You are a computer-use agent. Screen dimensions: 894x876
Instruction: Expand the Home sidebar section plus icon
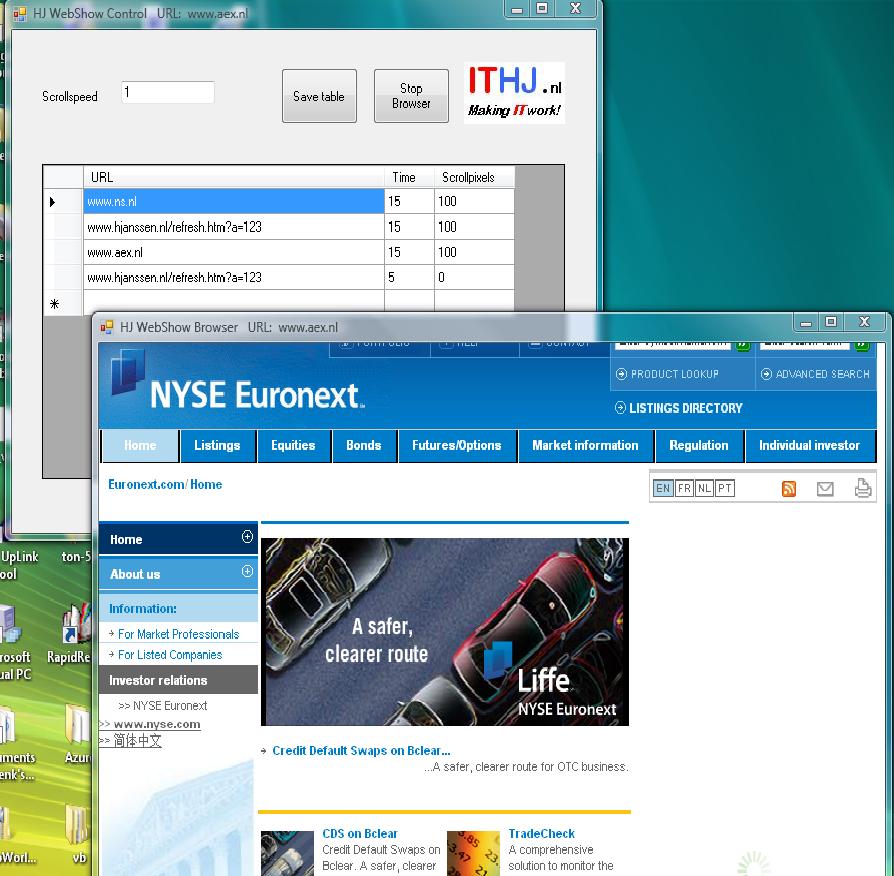click(x=247, y=537)
